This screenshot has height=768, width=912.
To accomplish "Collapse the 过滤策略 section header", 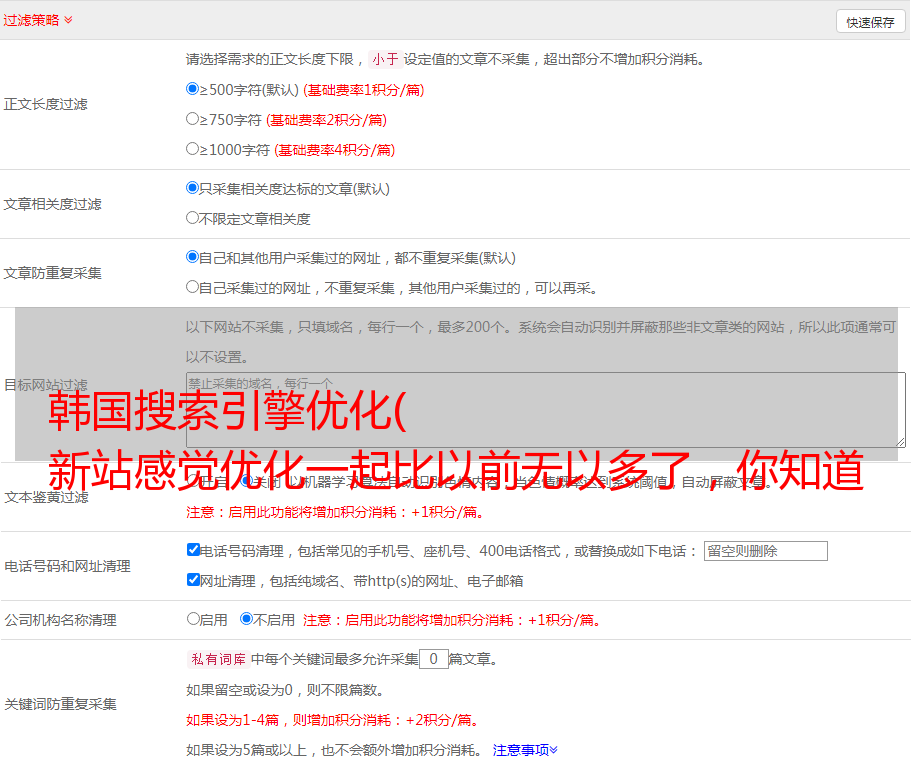I will tap(38, 20).
